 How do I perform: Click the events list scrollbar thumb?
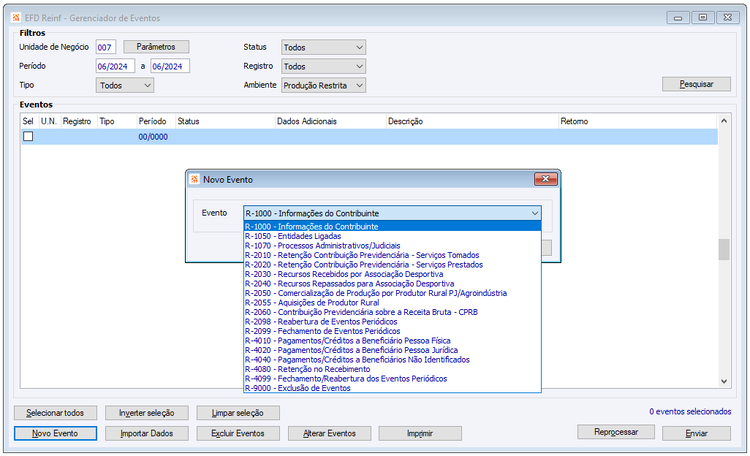(x=723, y=249)
